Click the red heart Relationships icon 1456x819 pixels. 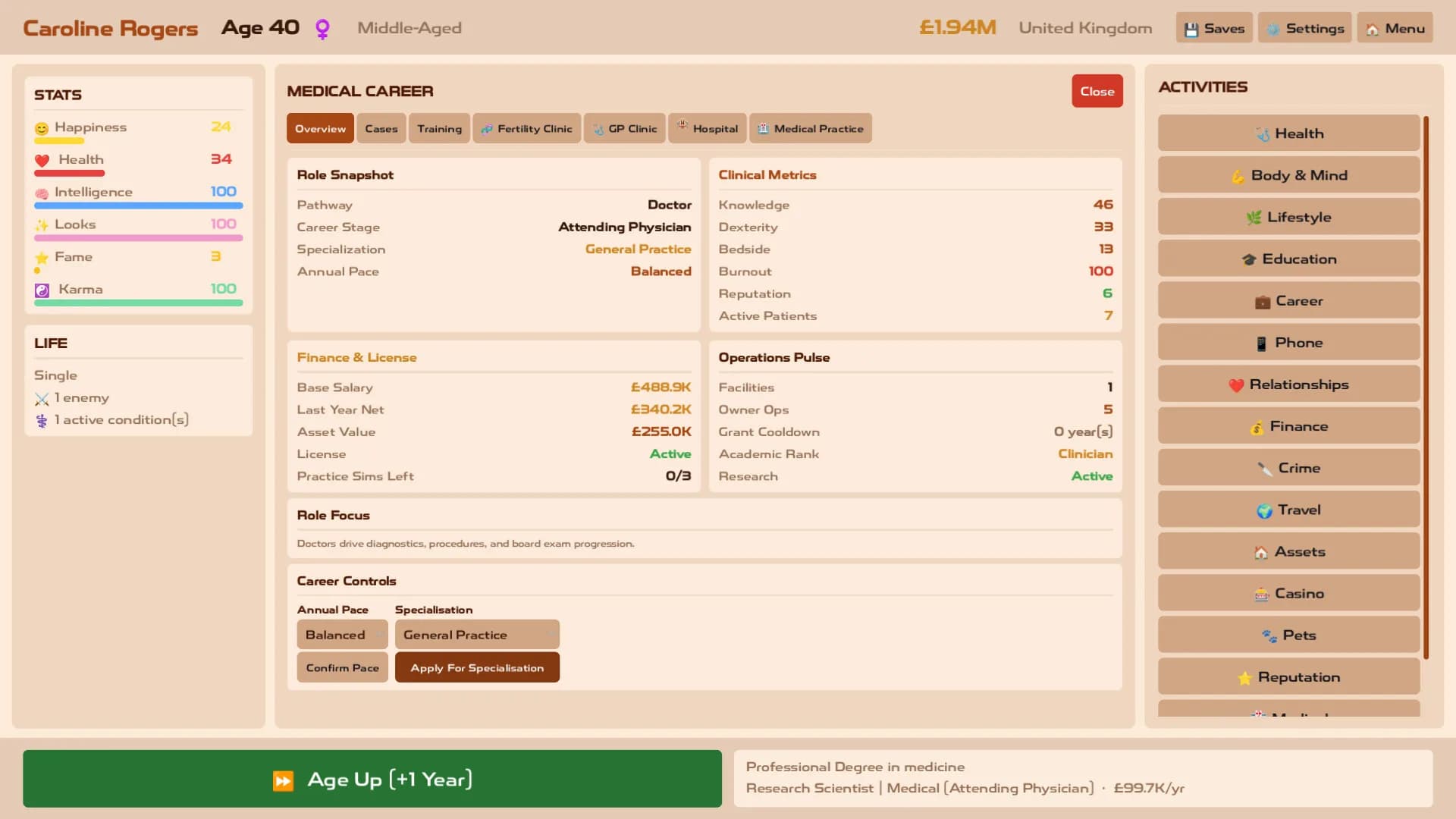[x=1236, y=385]
